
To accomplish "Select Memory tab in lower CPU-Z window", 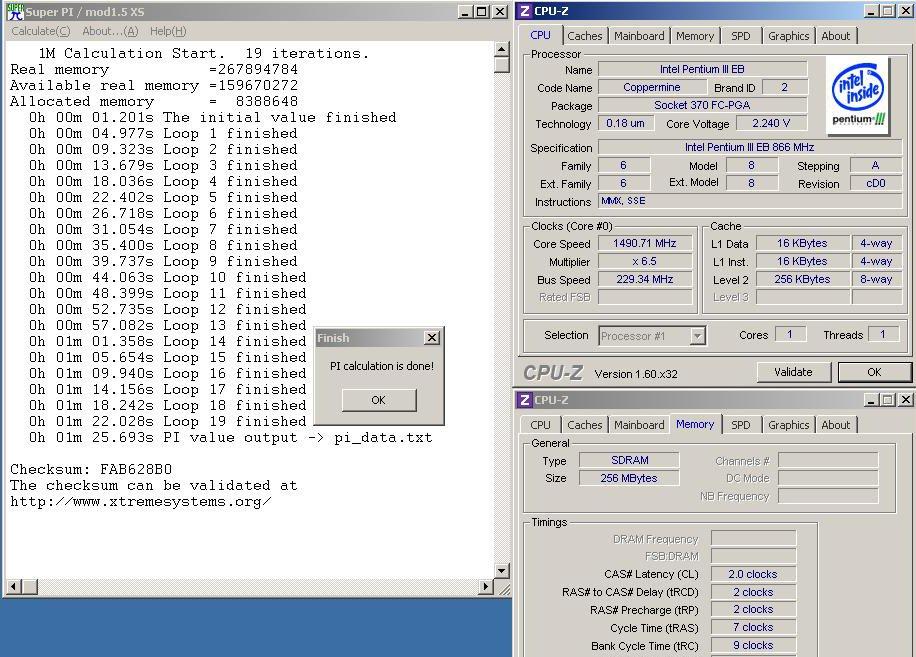I will click(x=695, y=424).
